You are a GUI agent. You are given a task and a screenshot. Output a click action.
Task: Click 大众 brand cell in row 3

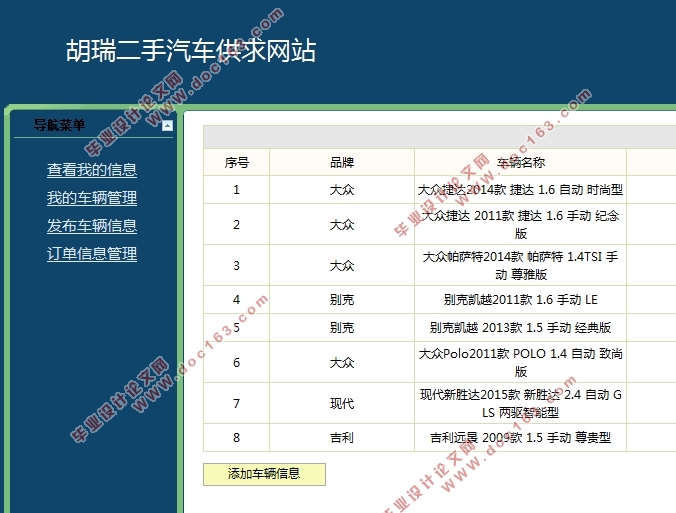[x=342, y=266]
